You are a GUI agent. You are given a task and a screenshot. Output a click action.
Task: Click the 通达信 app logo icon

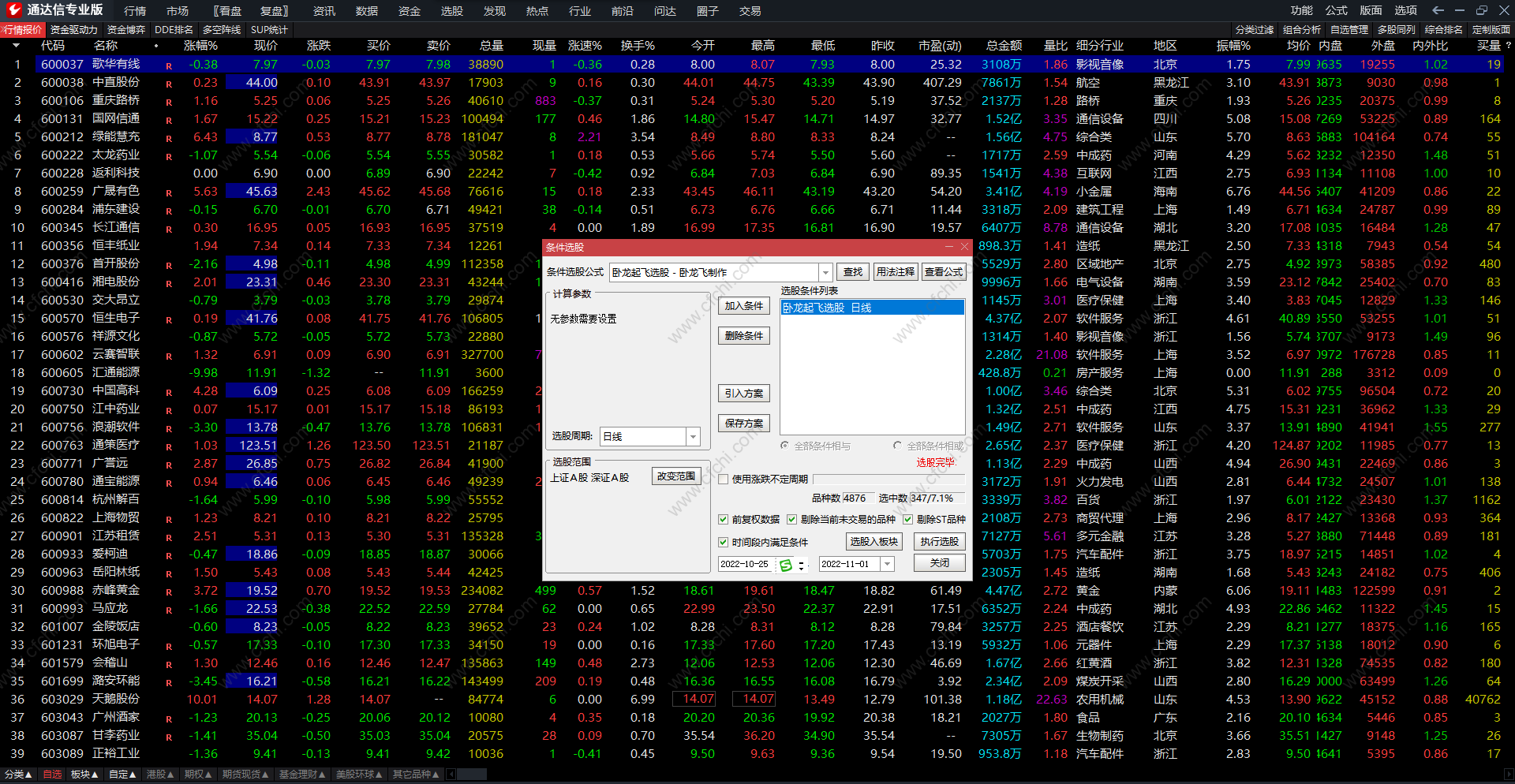pyautogui.click(x=13, y=10)
